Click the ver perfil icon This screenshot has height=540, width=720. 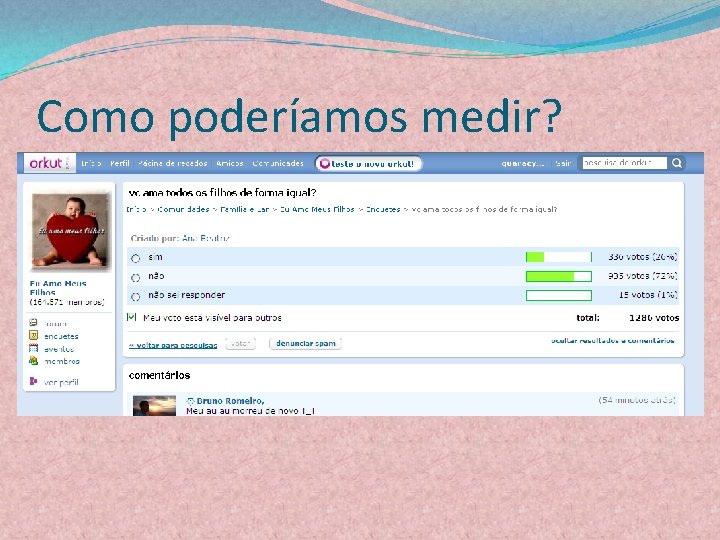[34, 381]
